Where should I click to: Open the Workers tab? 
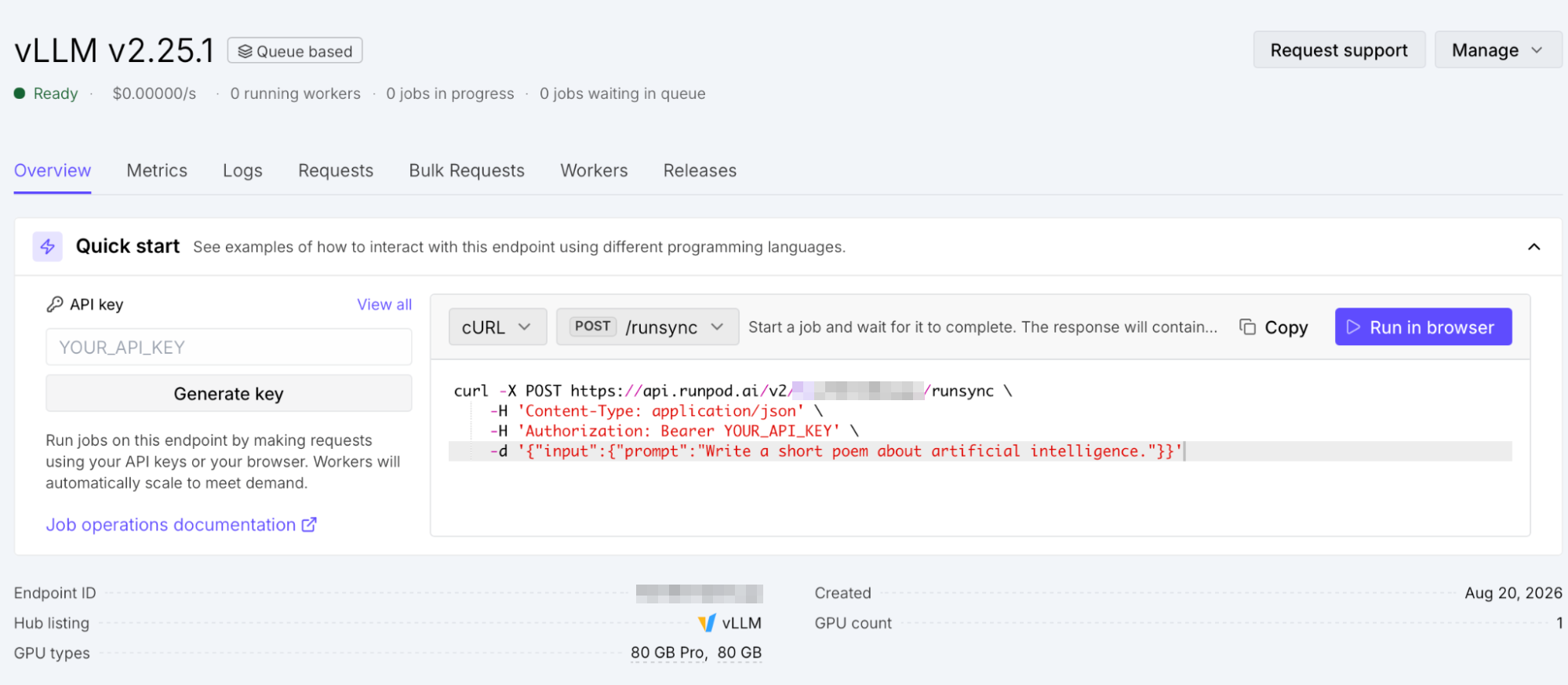(x=594, y=170)
